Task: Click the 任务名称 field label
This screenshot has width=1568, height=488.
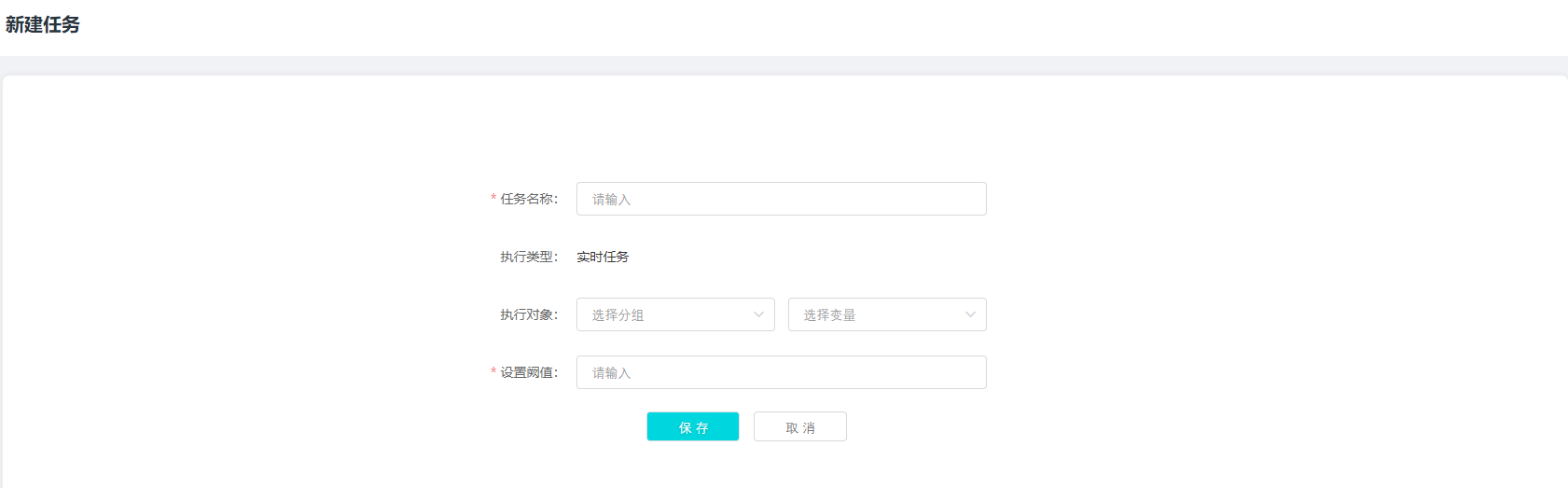Action: 529,199
